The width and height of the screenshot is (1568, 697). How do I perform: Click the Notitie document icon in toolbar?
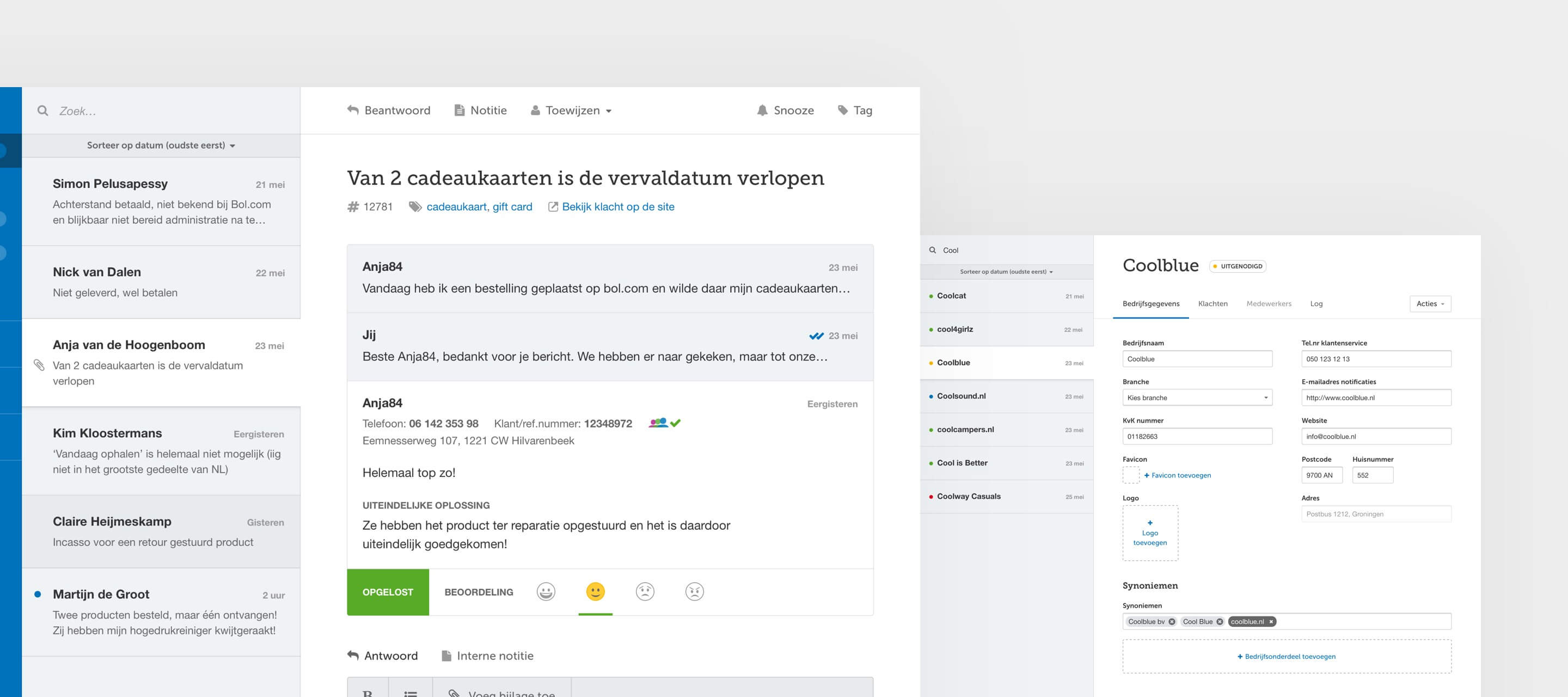click(x=460, y=110)
